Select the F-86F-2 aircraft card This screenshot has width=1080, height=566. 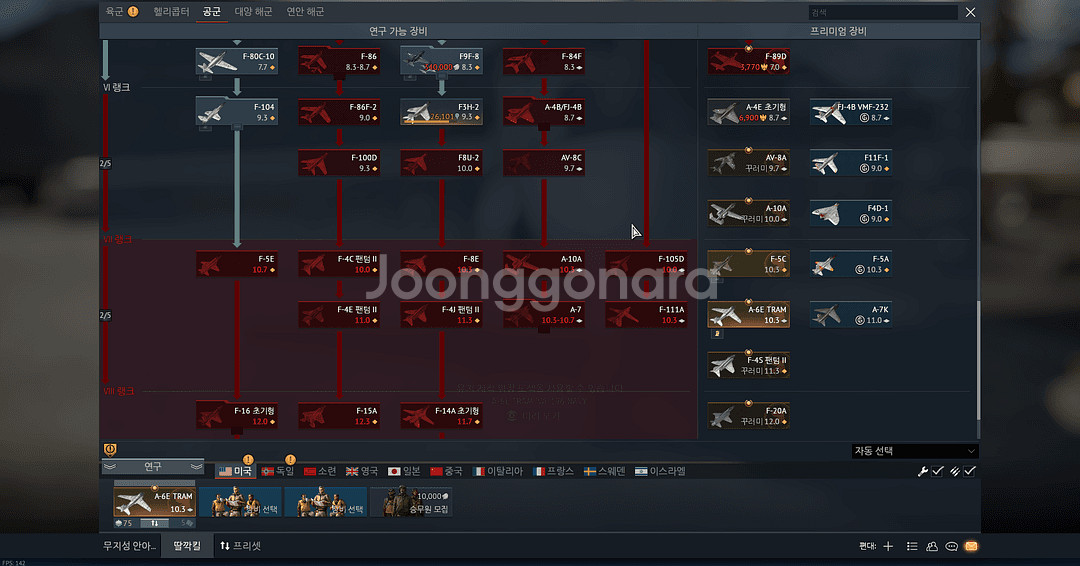339,112
